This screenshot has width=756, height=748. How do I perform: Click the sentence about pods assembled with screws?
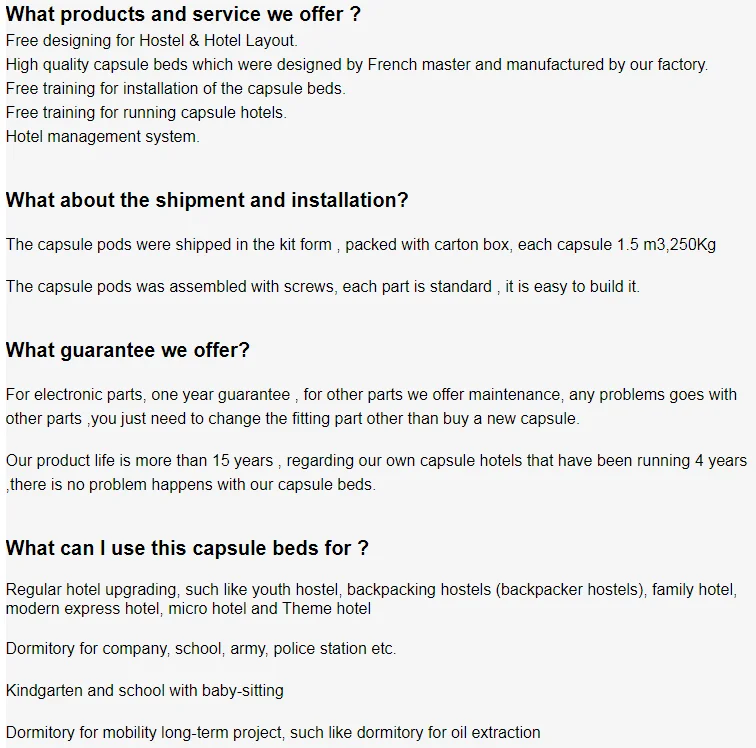[322, 287]
